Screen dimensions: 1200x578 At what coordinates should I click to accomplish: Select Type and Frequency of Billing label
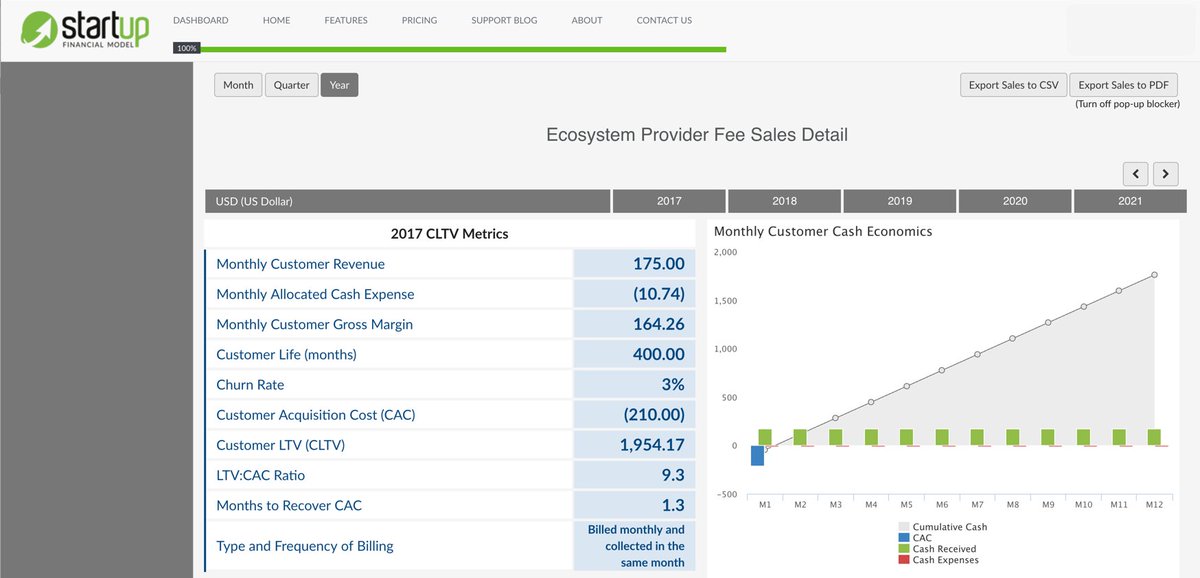tap(305, 546)
